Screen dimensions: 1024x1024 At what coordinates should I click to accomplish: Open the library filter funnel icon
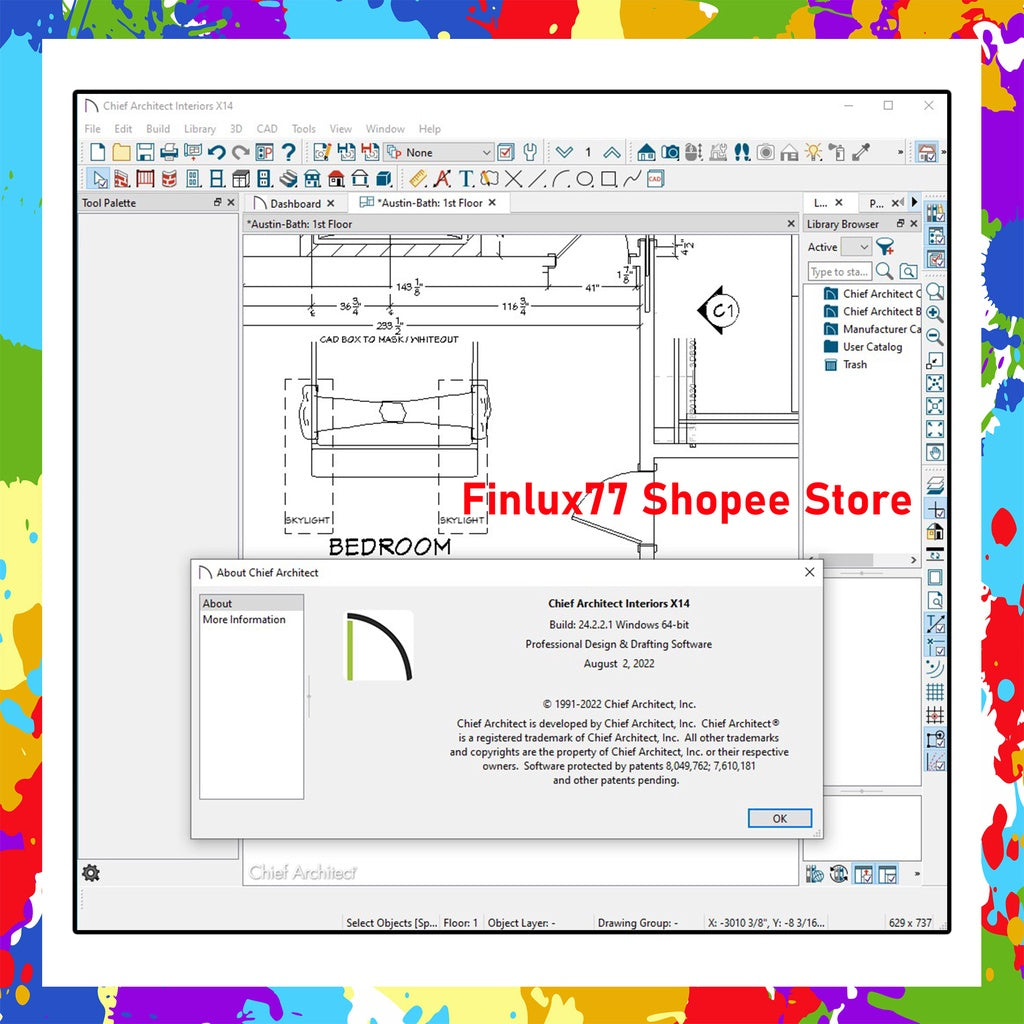pos(885,247)
